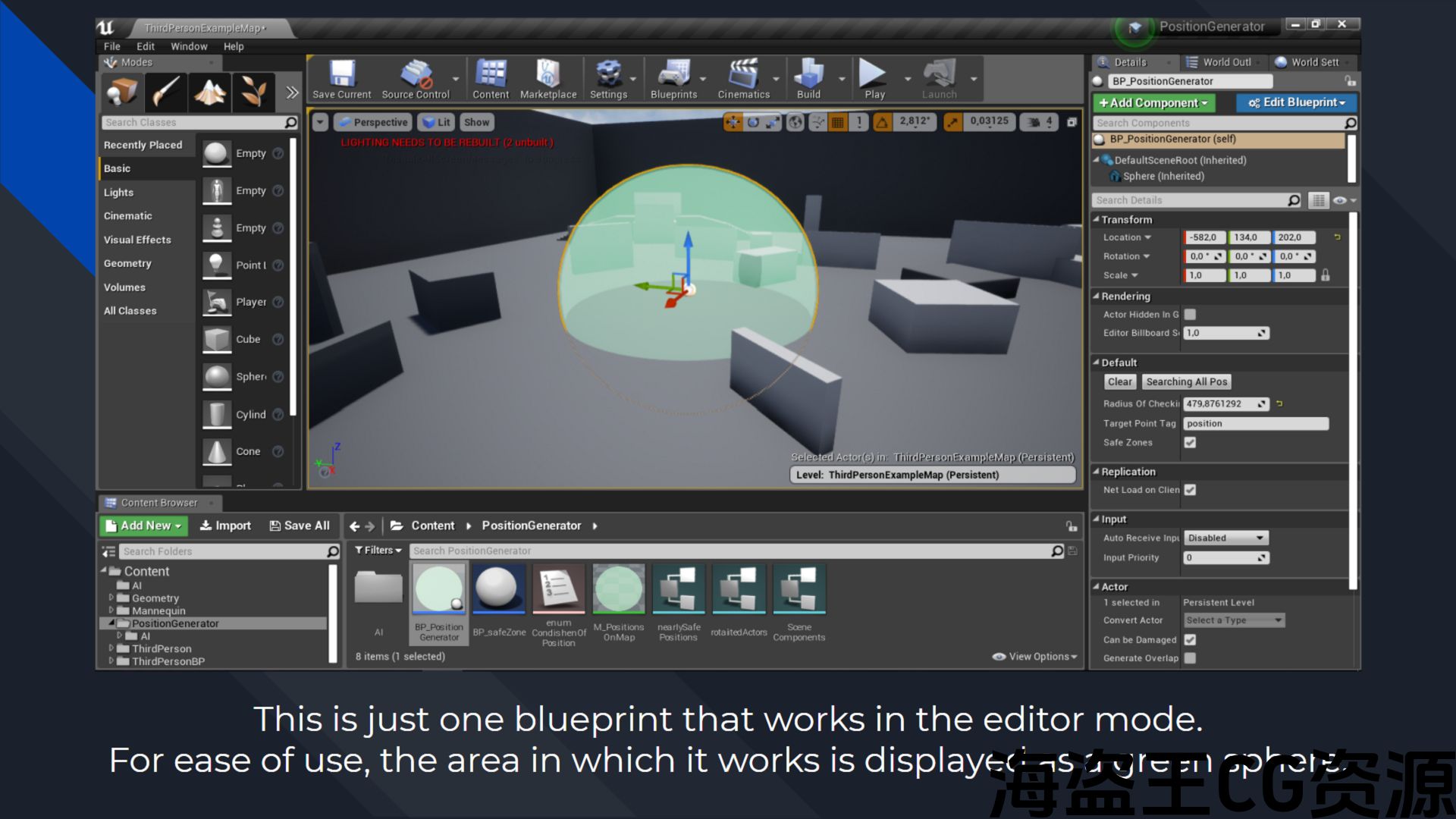Enable Actor Hidden In Game checkbox

coord(1190,315)
